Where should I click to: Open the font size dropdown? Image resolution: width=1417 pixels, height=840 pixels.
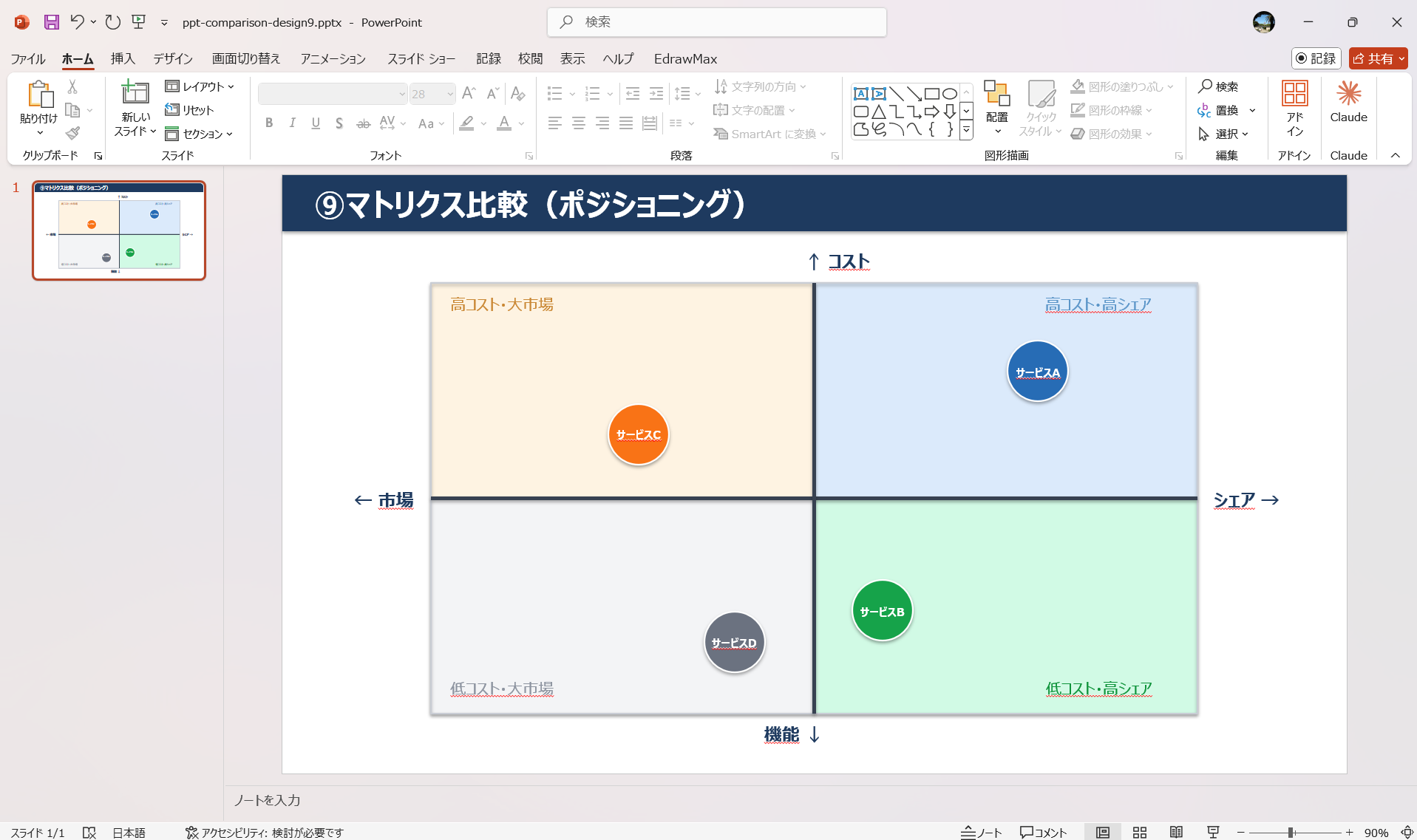[449, 94]
